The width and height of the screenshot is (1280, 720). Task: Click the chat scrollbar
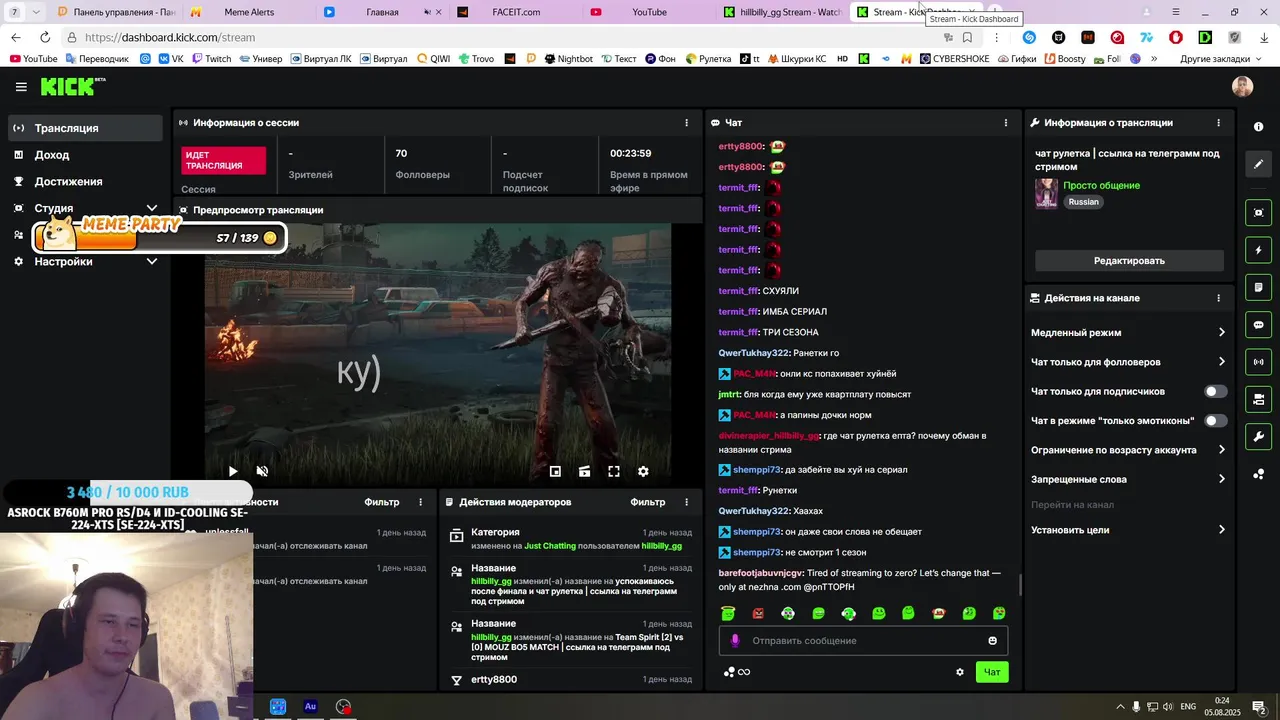coord(1020,585)
